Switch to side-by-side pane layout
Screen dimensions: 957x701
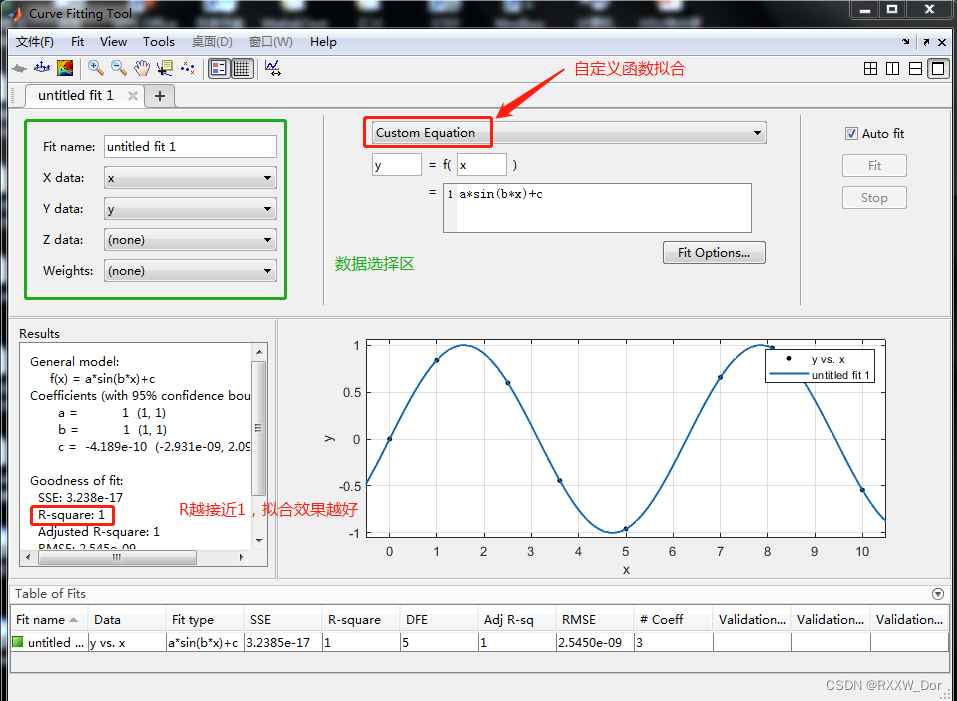point(892,68)
